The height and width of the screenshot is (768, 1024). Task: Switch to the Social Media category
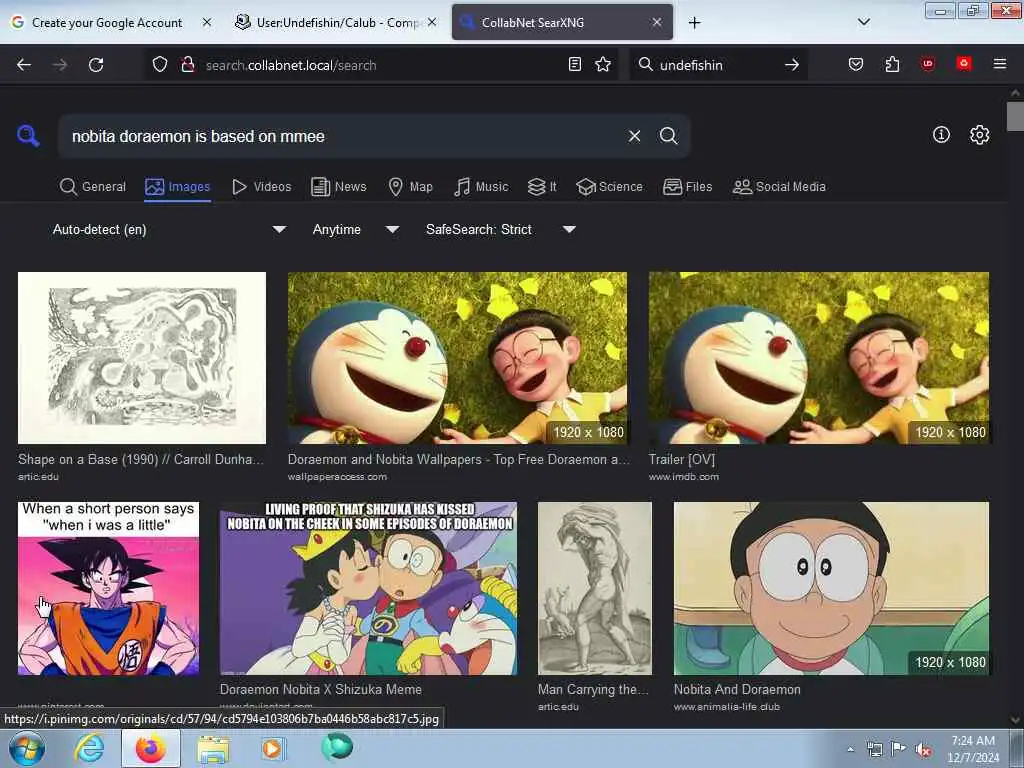click(779, 187)
